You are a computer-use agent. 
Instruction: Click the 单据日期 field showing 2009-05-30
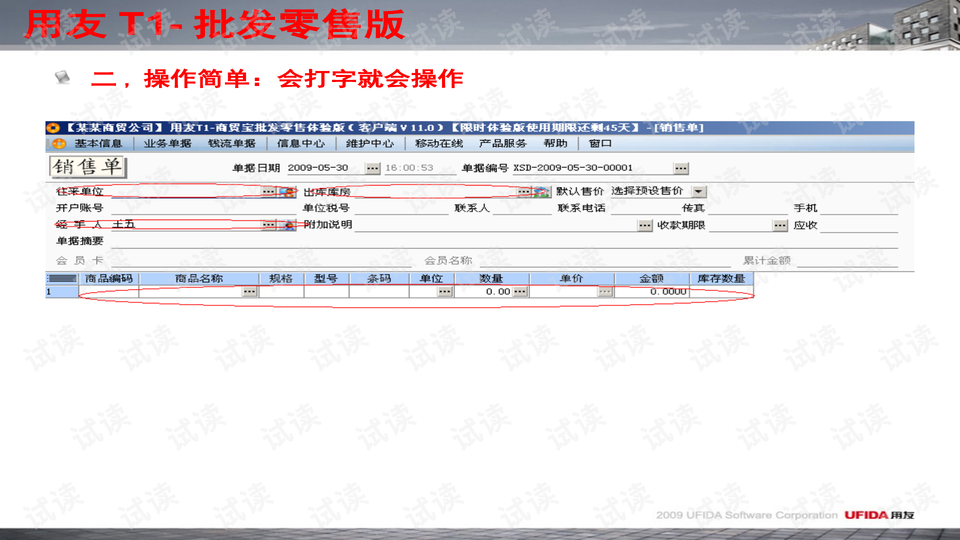point(324,168)
